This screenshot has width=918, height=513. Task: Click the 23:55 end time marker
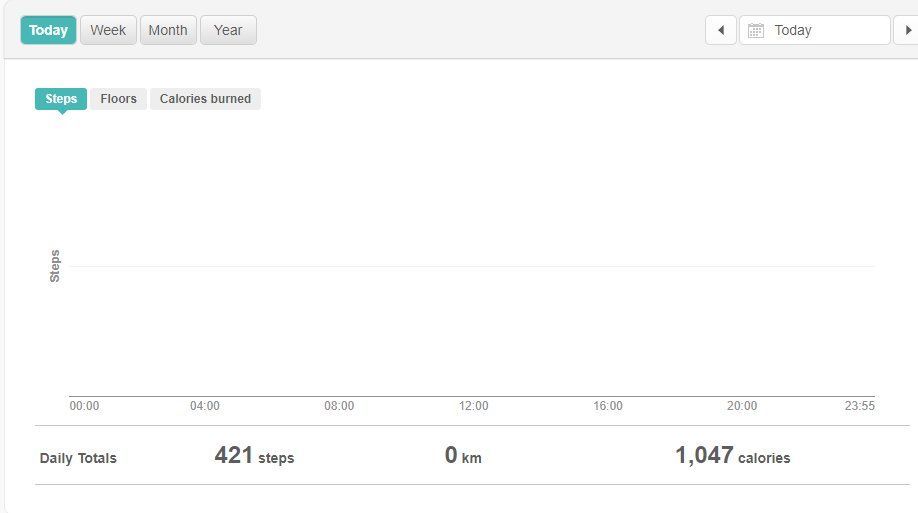click(x=859, y=406)
